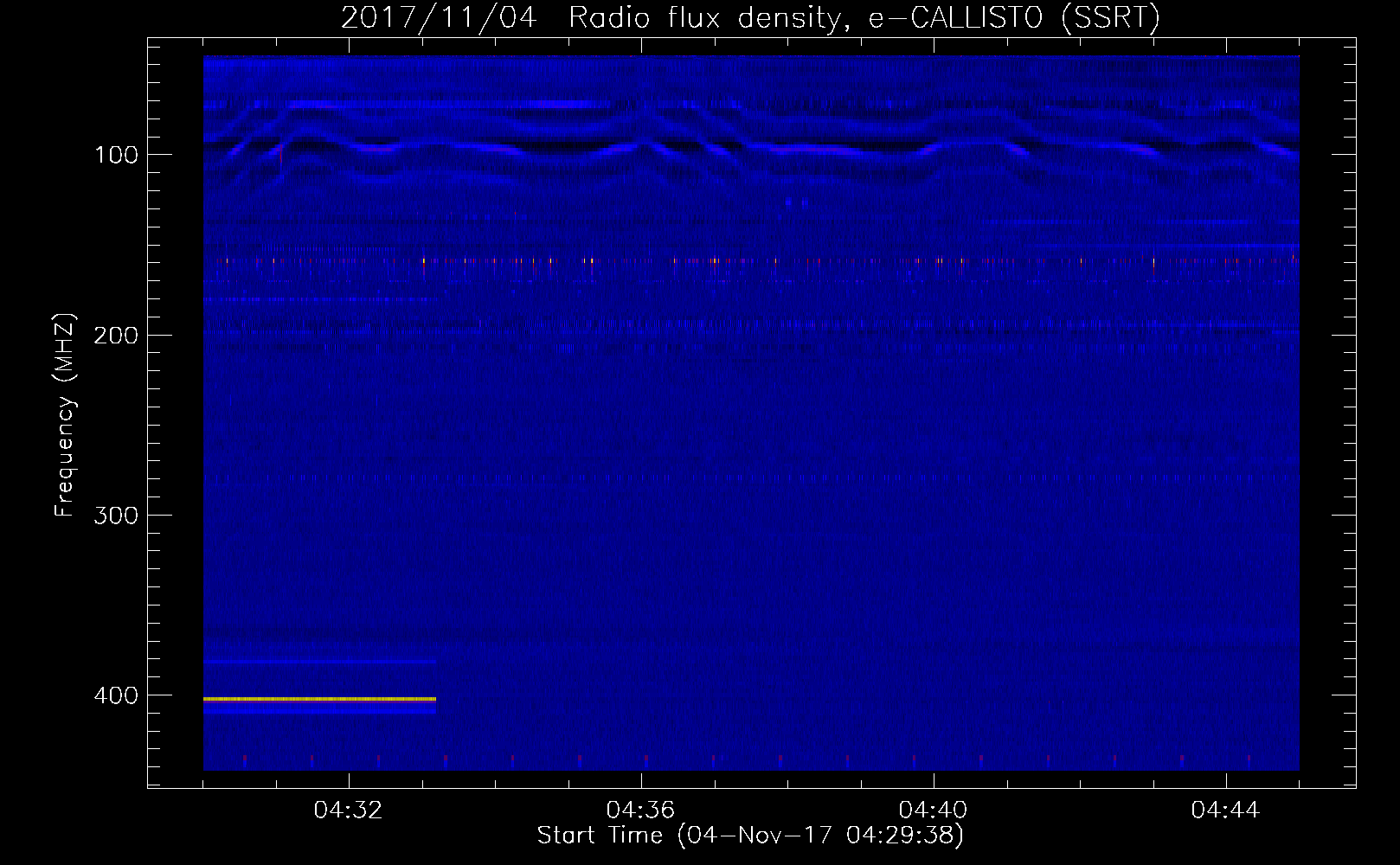Click the '04:40' time tick label
Screen dimensions: 1400x865
[933, 810]
